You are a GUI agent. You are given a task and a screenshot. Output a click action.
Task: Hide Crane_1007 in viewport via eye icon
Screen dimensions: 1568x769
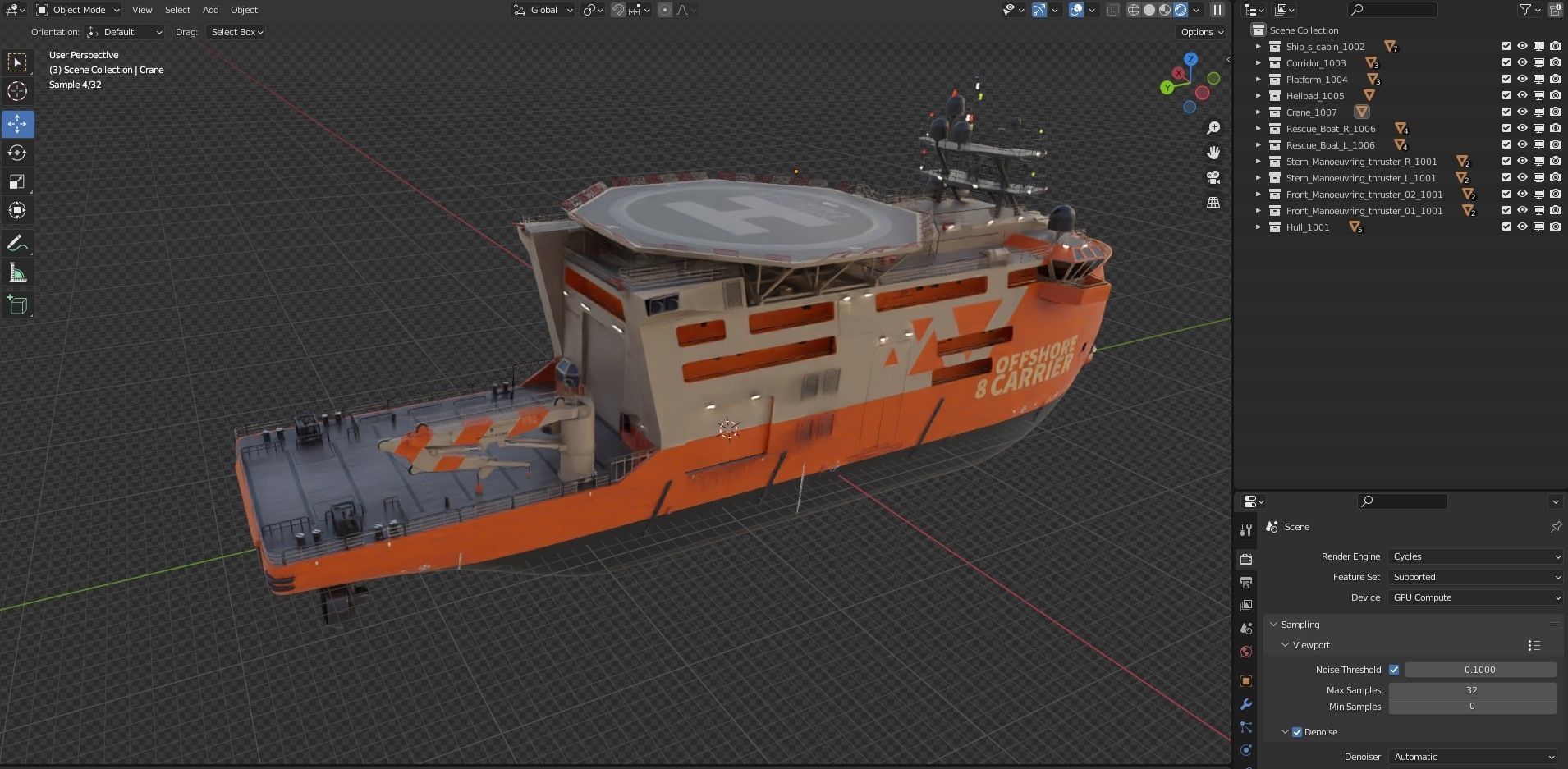click(1522, 112)
